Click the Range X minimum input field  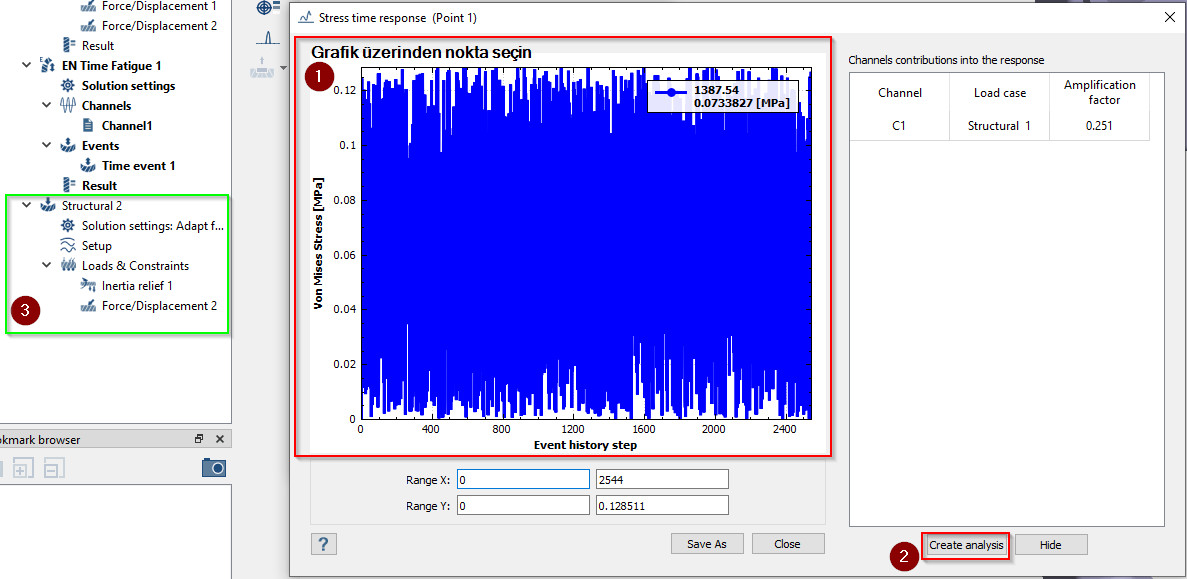523,479
